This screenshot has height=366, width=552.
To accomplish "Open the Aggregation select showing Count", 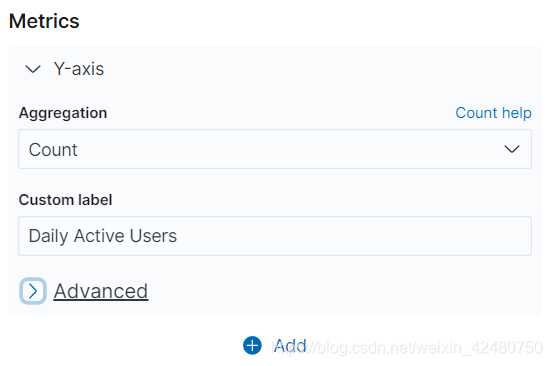I will click(x=275, y=149).
